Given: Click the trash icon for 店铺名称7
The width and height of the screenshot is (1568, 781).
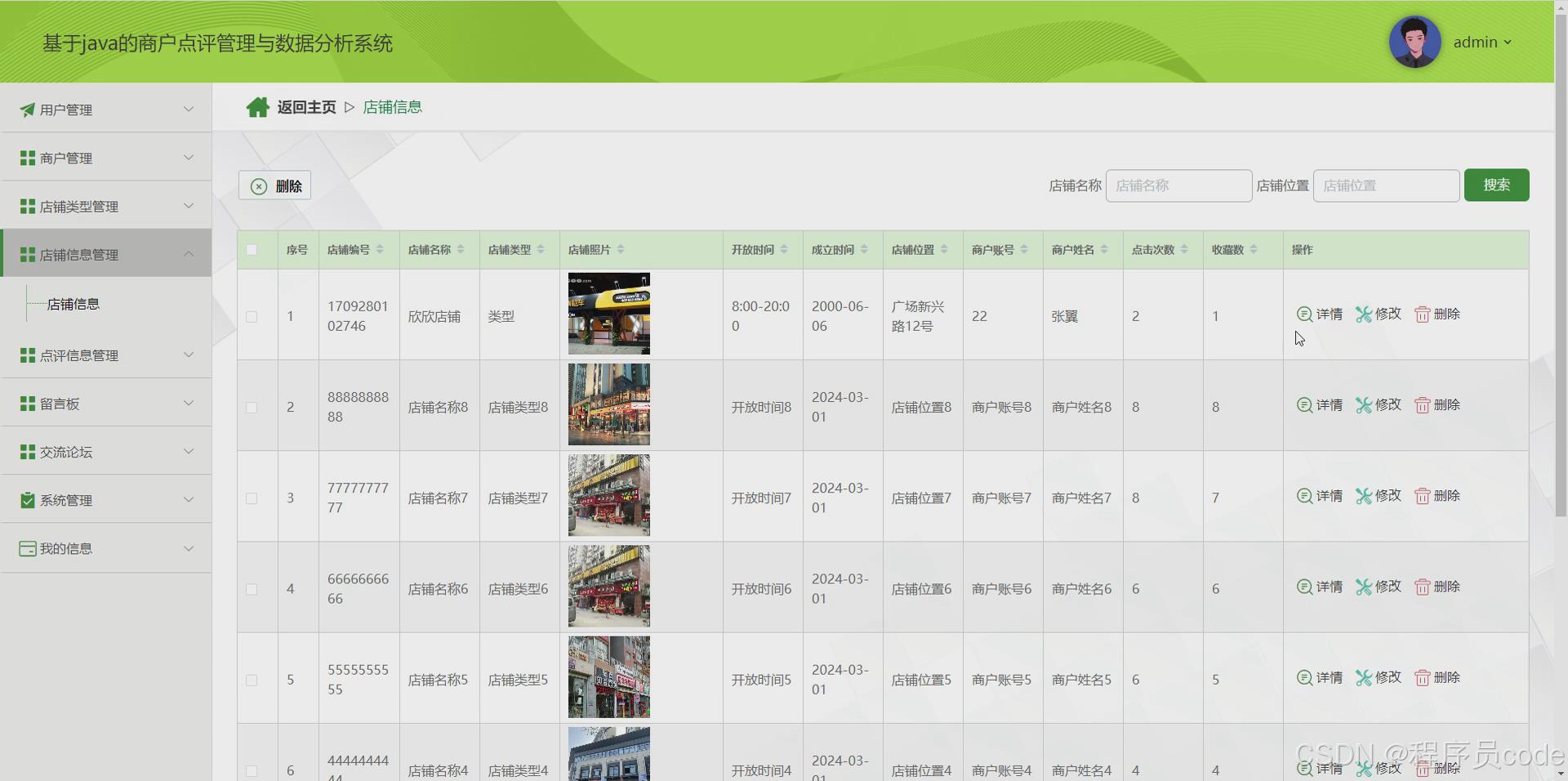Looking at the screenshot, I should 1423,496.
